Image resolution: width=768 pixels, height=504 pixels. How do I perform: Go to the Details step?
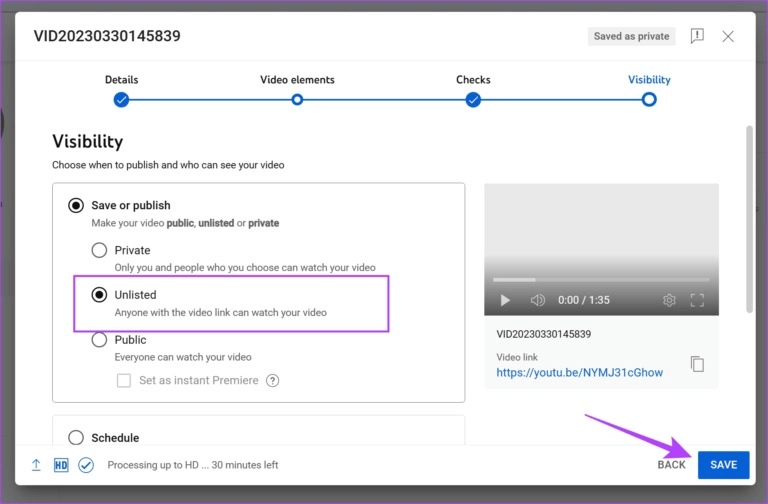pos(121,99)
